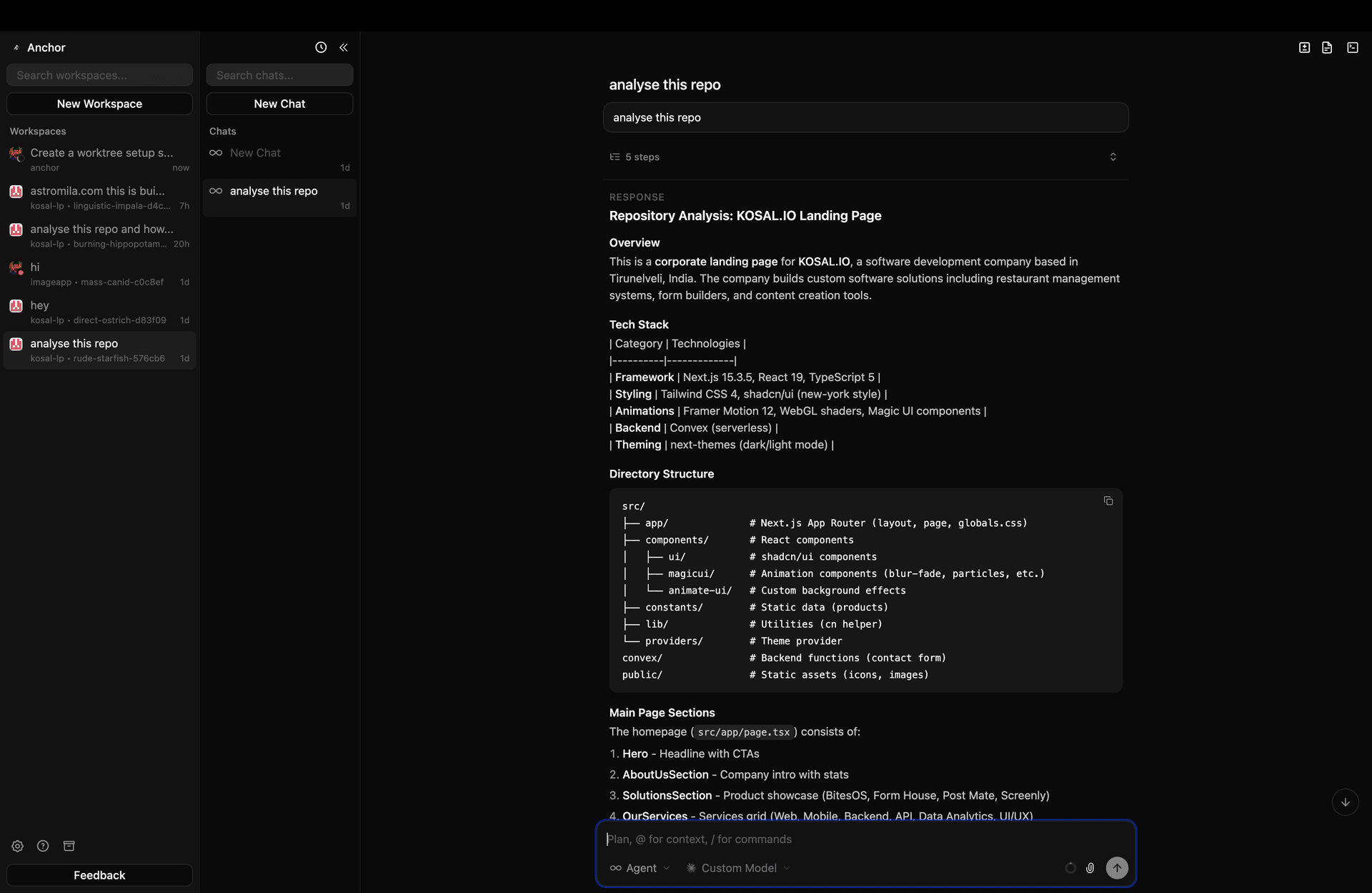Viewport: 1372px width, 893px height.
Task: Click the steps list icon beside '5 steps'
Action: click(615, 157)
